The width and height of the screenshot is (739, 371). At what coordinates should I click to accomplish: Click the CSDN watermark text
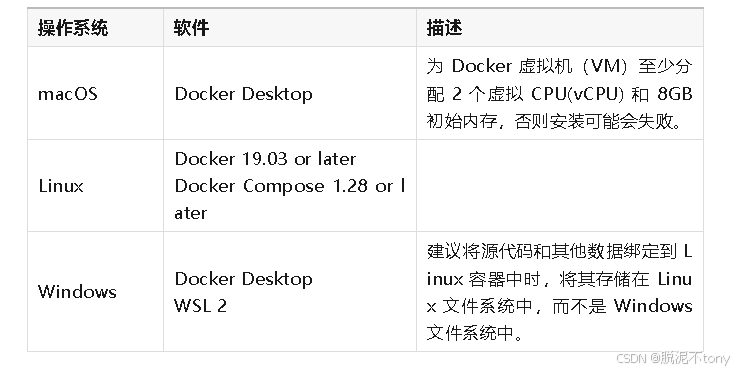click(673, 358)
